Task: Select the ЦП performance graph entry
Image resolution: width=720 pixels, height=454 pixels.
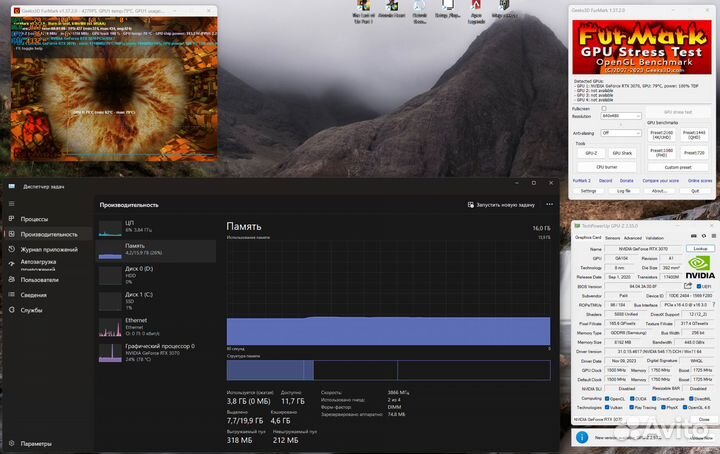Action: [x=156, y=227]
